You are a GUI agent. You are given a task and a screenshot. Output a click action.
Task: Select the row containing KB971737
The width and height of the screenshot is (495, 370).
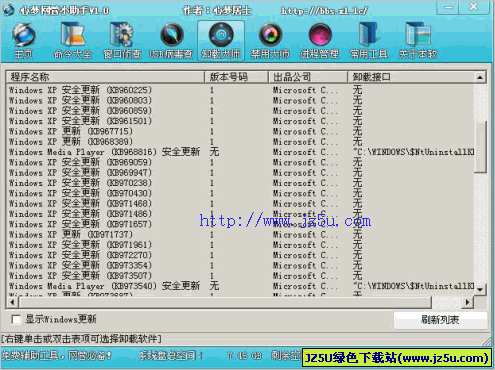(x=240, y=235)
